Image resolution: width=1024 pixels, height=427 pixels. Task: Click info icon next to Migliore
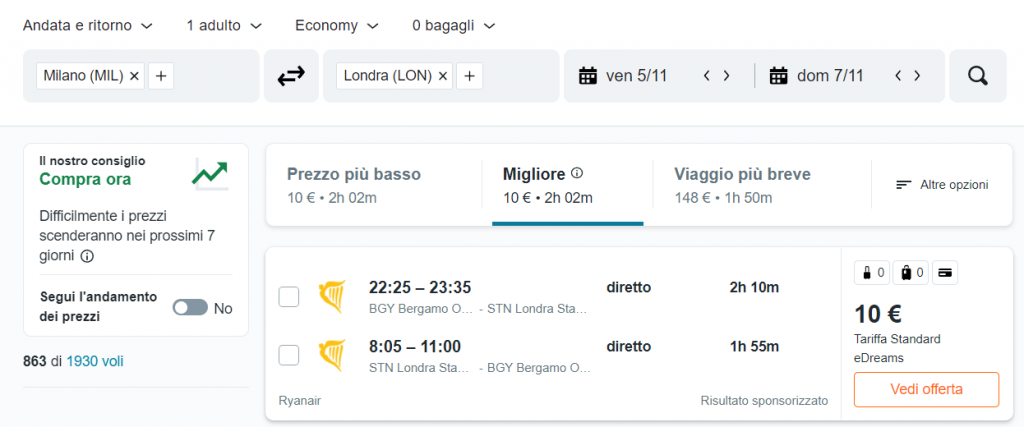[x=577, y=173]
